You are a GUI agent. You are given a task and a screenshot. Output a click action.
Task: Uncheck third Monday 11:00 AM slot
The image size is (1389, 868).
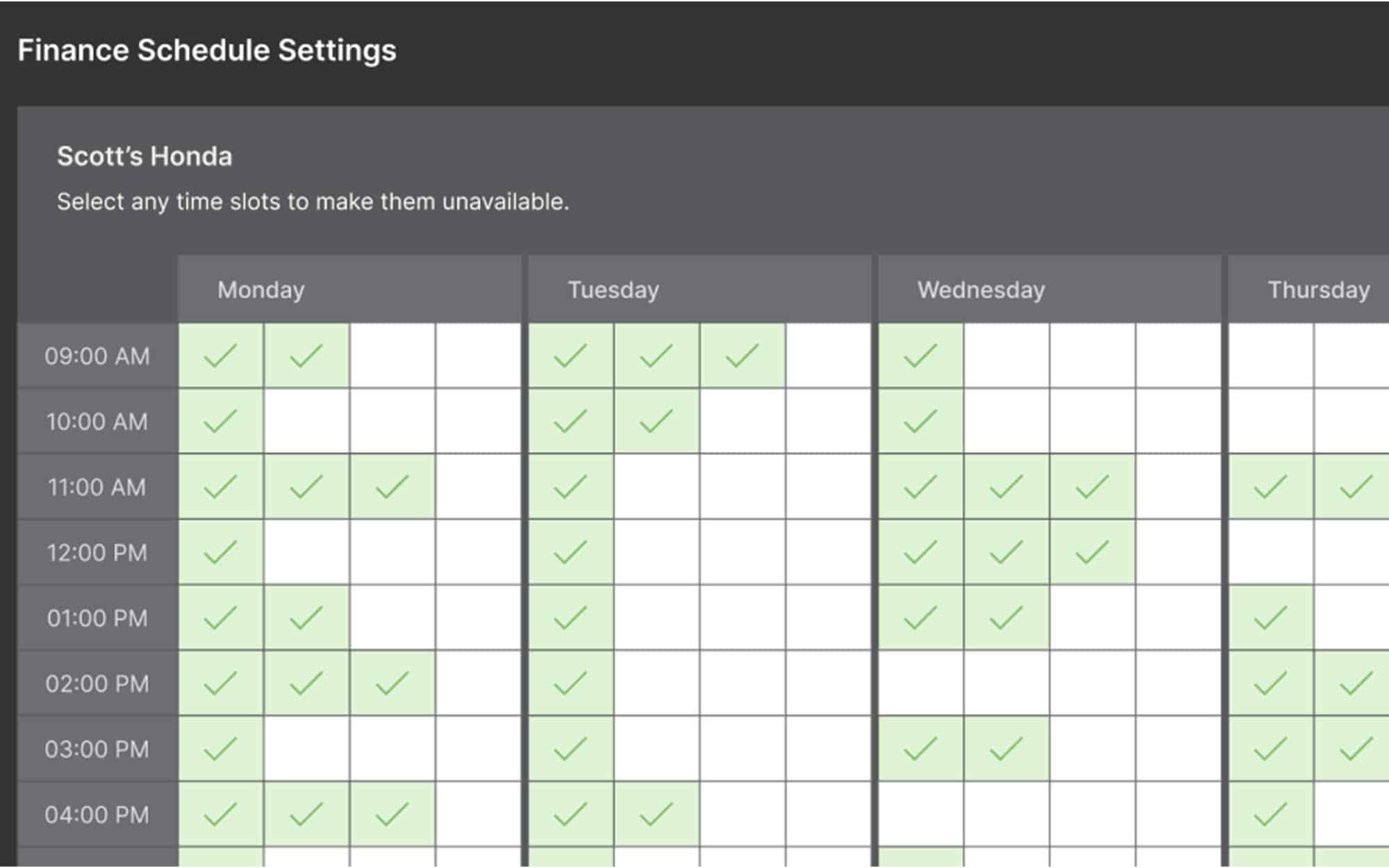[x=392, y=487]
